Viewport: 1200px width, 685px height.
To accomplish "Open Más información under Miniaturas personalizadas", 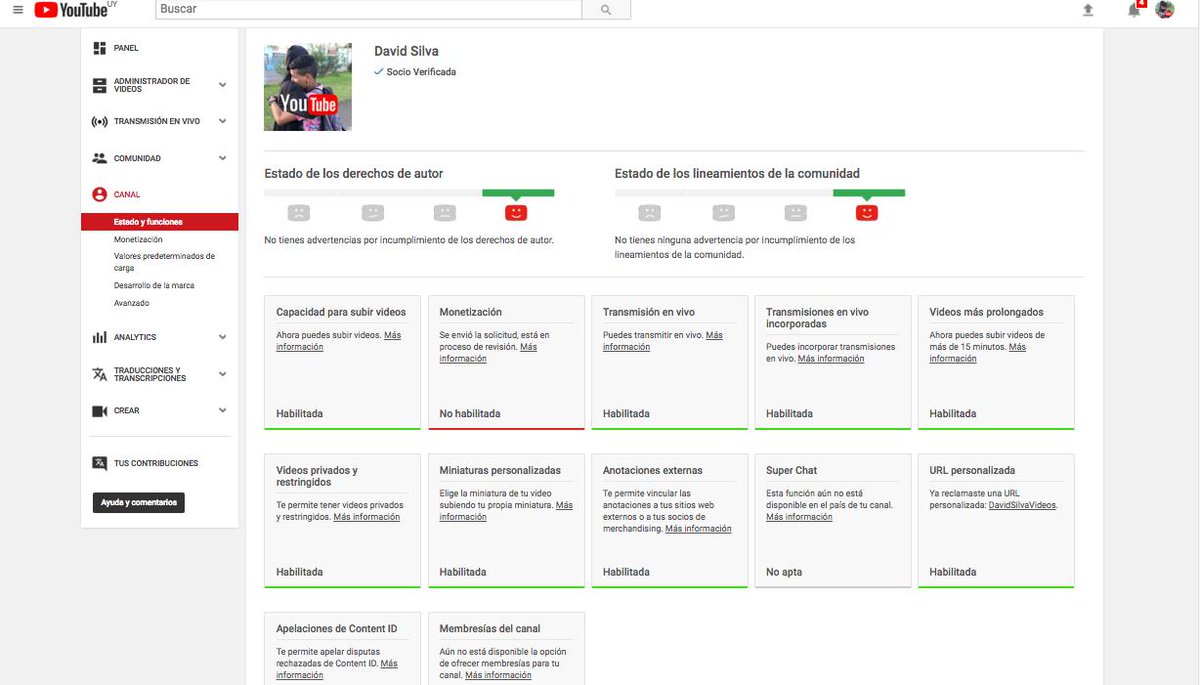I will coord(506,511).
